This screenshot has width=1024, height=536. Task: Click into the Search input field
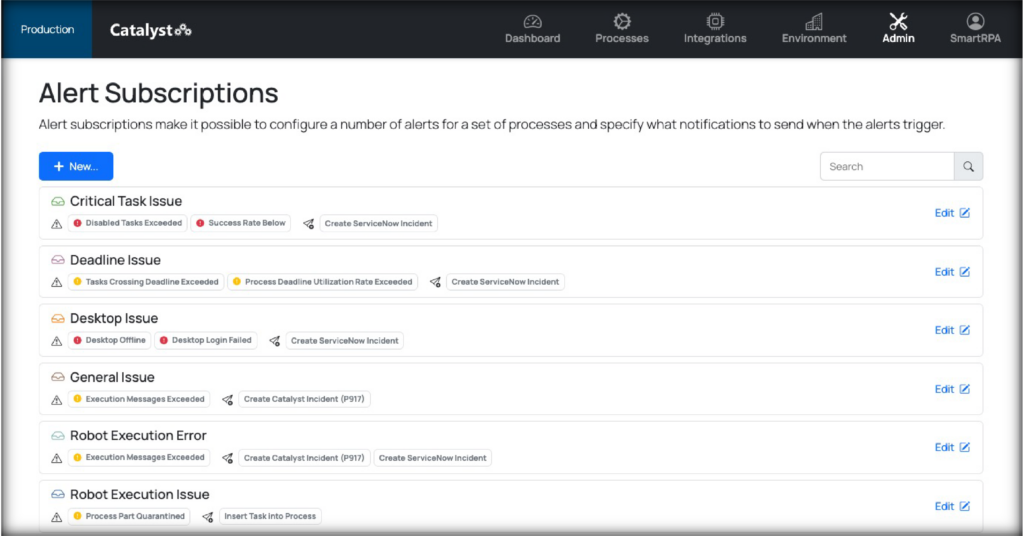point(886,166)
